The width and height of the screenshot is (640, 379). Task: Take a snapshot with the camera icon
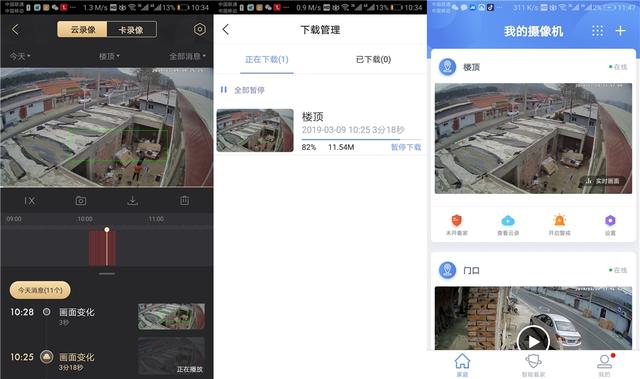click(81, 200)
